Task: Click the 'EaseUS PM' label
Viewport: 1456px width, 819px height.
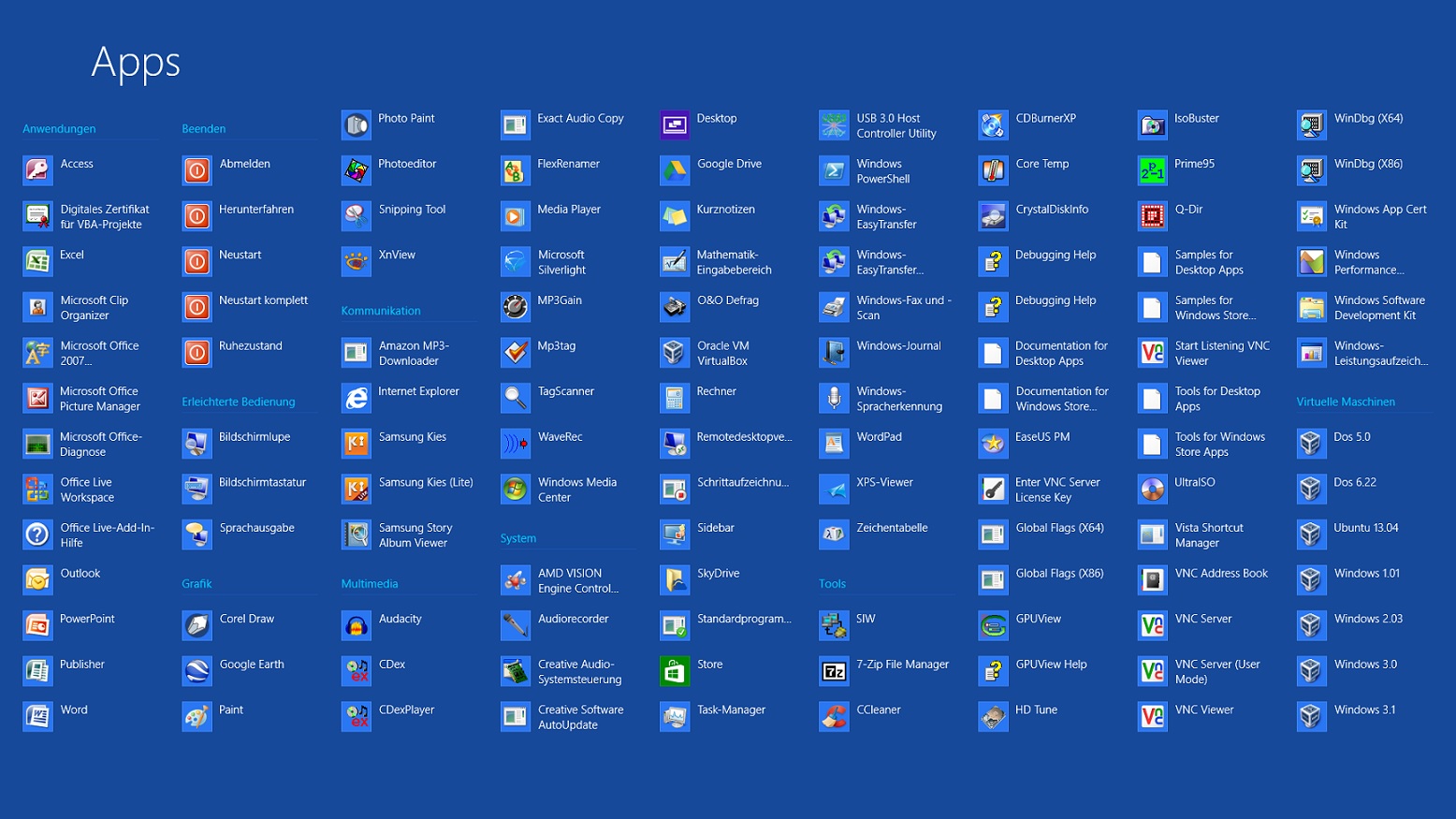Action: pos(1042,437)
